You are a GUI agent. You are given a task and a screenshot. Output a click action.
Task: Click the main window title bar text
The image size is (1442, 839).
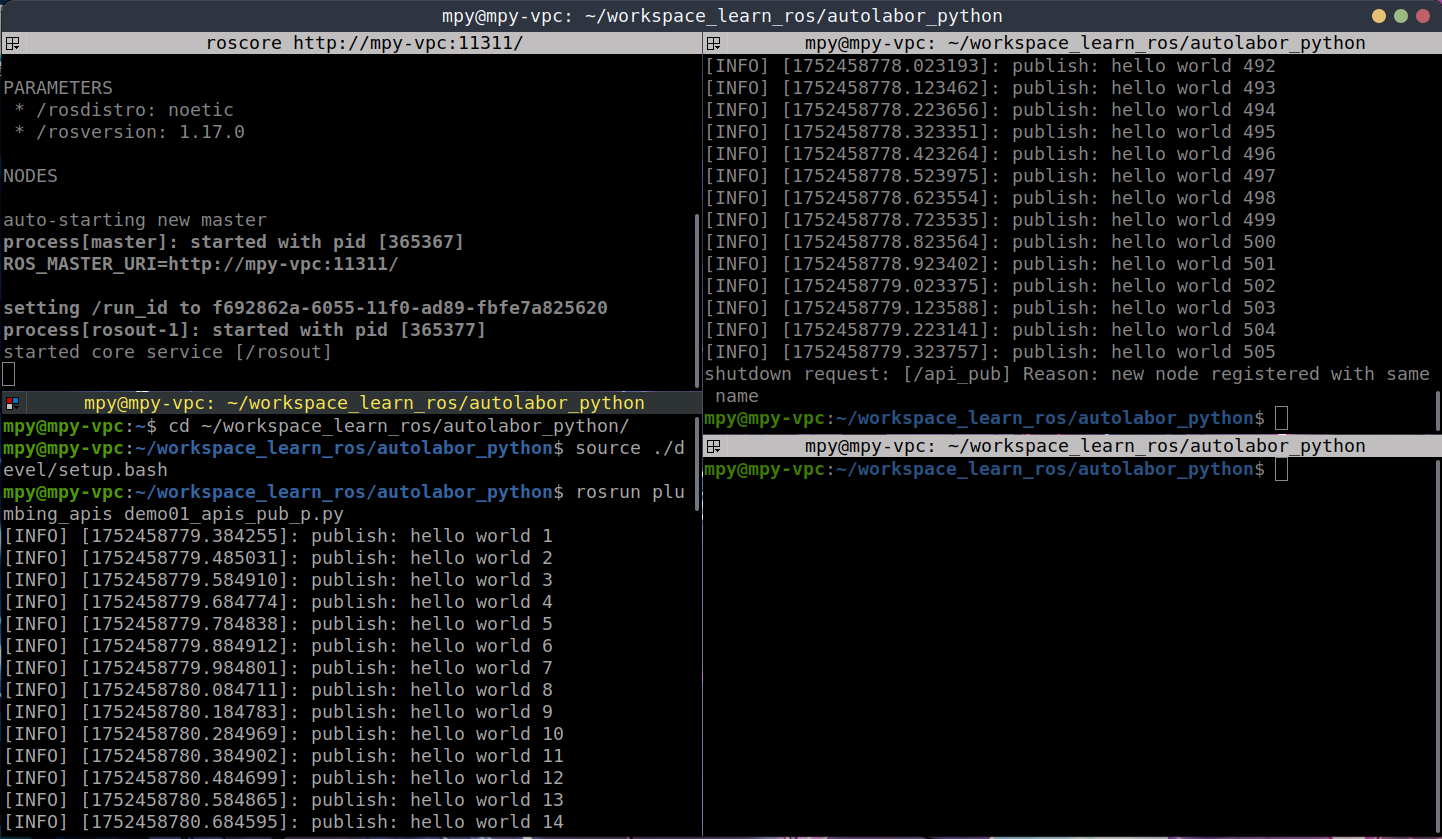click(x=721, y=16)
